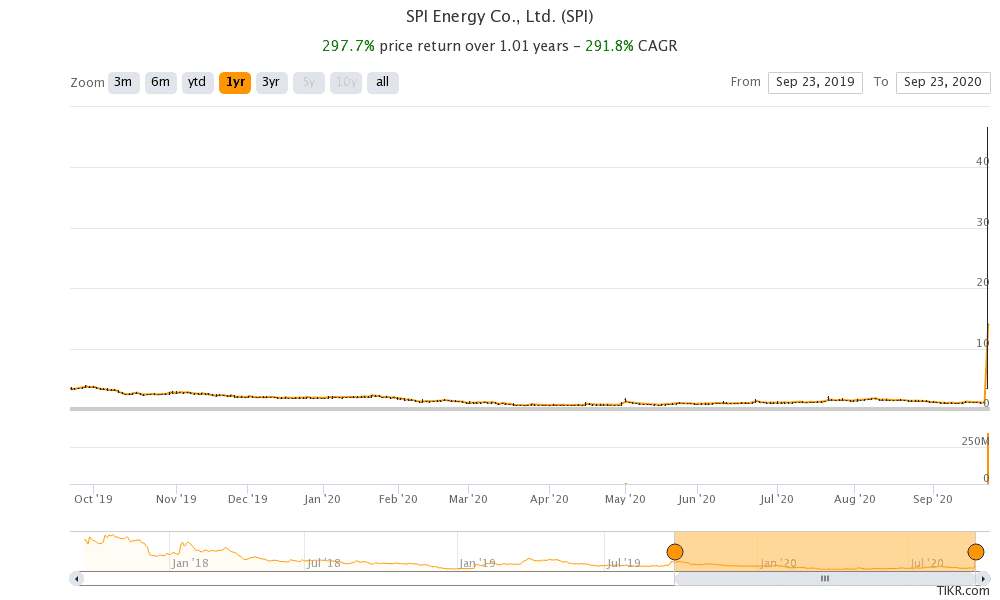Viewport: 1000px width, 600px height.
Task: Click the Oct '19 axis label
Action: pos(93,499)
